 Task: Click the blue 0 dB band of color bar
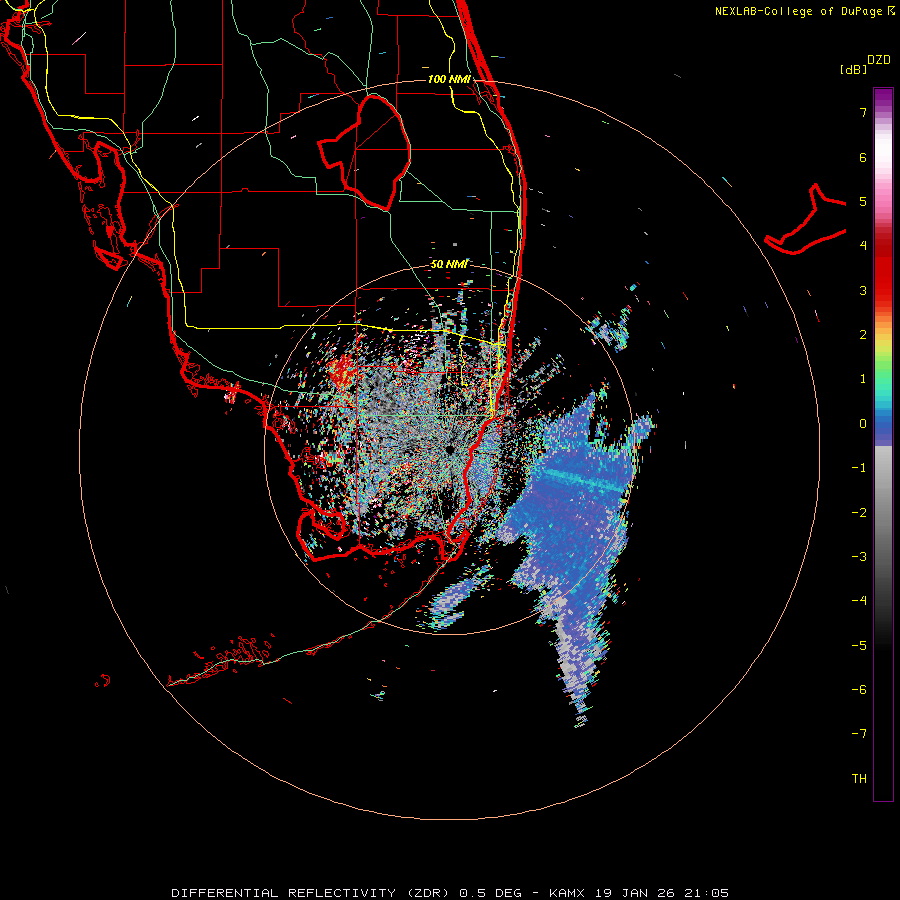pos(883,426)
